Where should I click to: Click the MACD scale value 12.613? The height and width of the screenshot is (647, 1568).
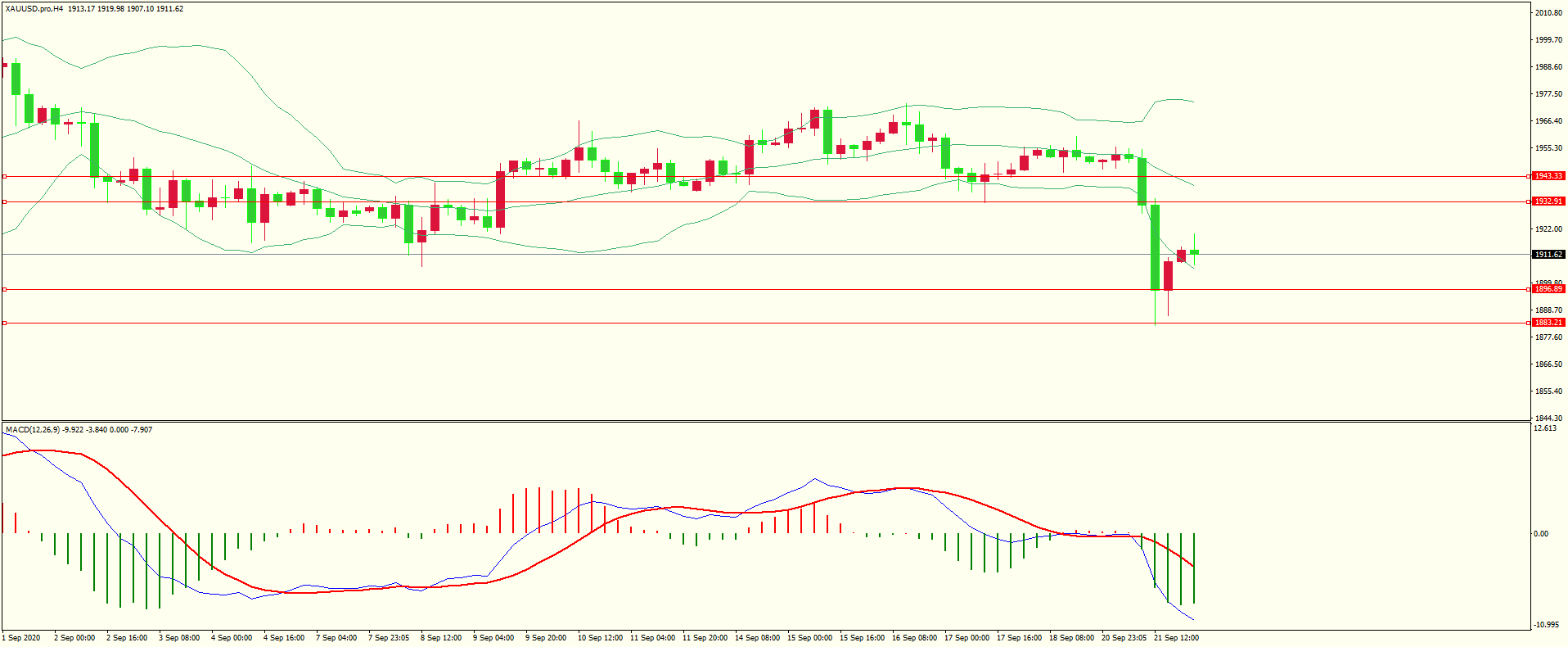tap(1545, 428)
